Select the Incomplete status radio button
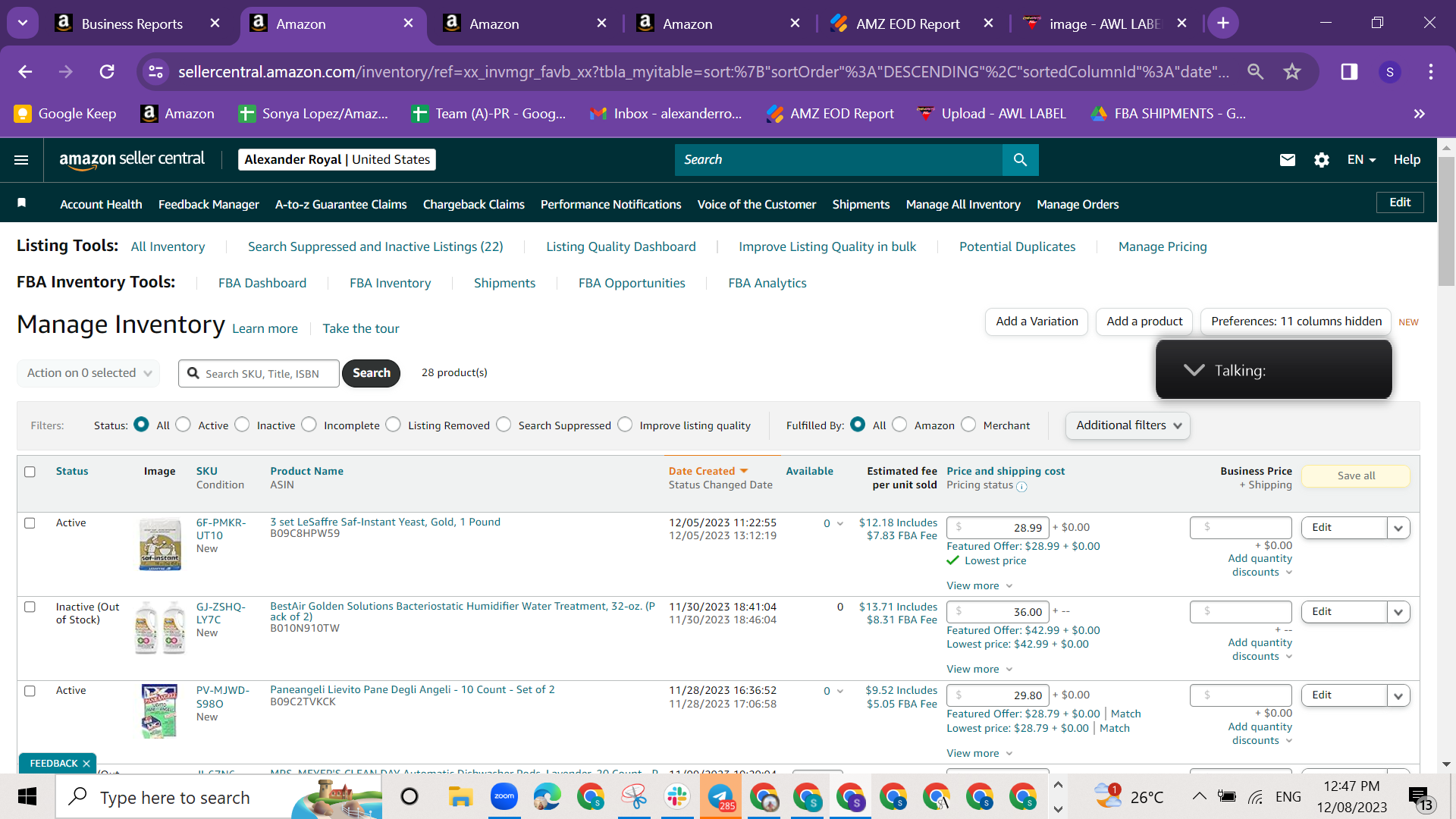The width and height of the screenshot is (1456, 819). click(x=309, y=425)
